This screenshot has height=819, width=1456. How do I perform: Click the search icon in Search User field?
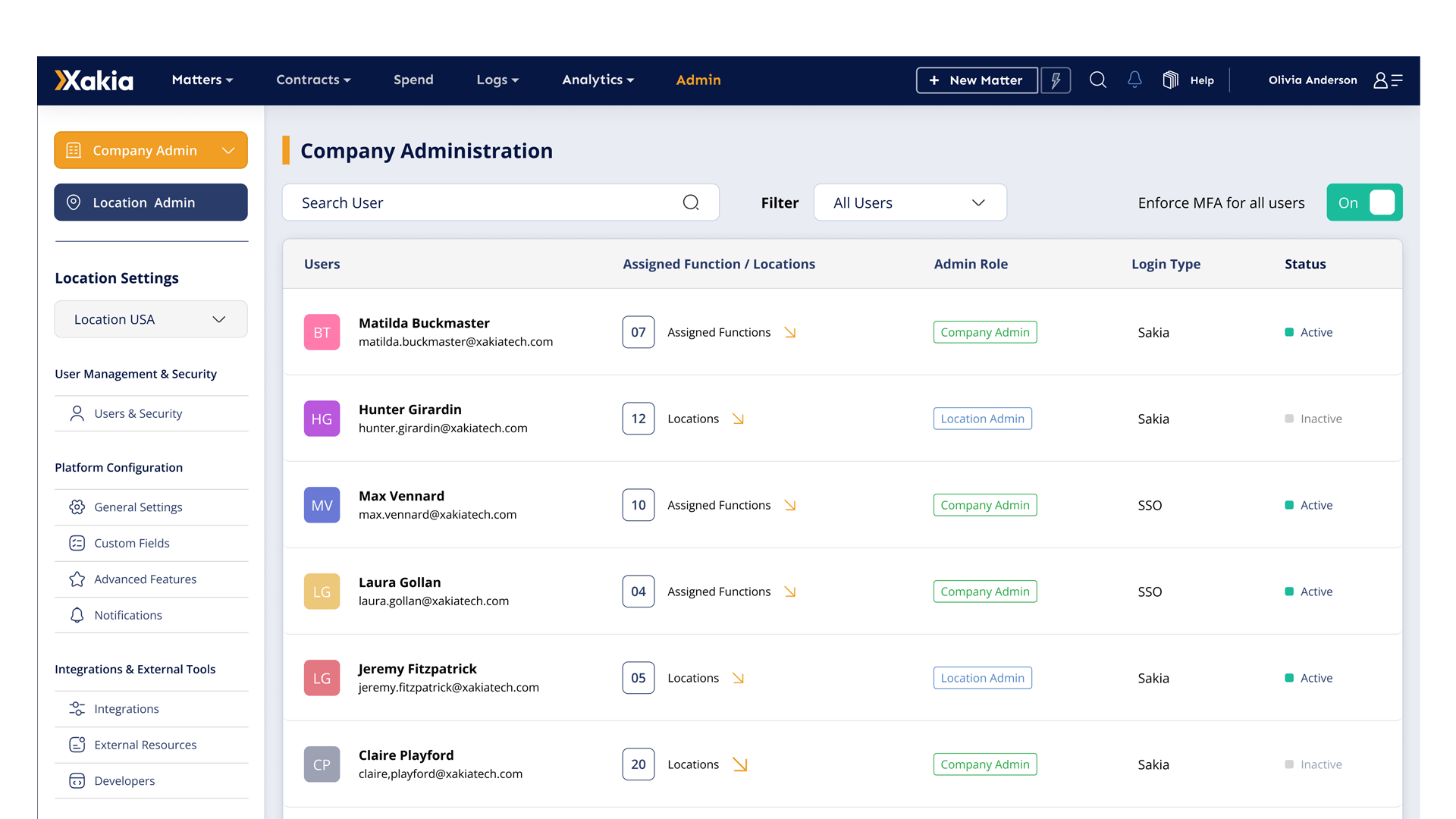pyautogui.click(x=691, y=202)
